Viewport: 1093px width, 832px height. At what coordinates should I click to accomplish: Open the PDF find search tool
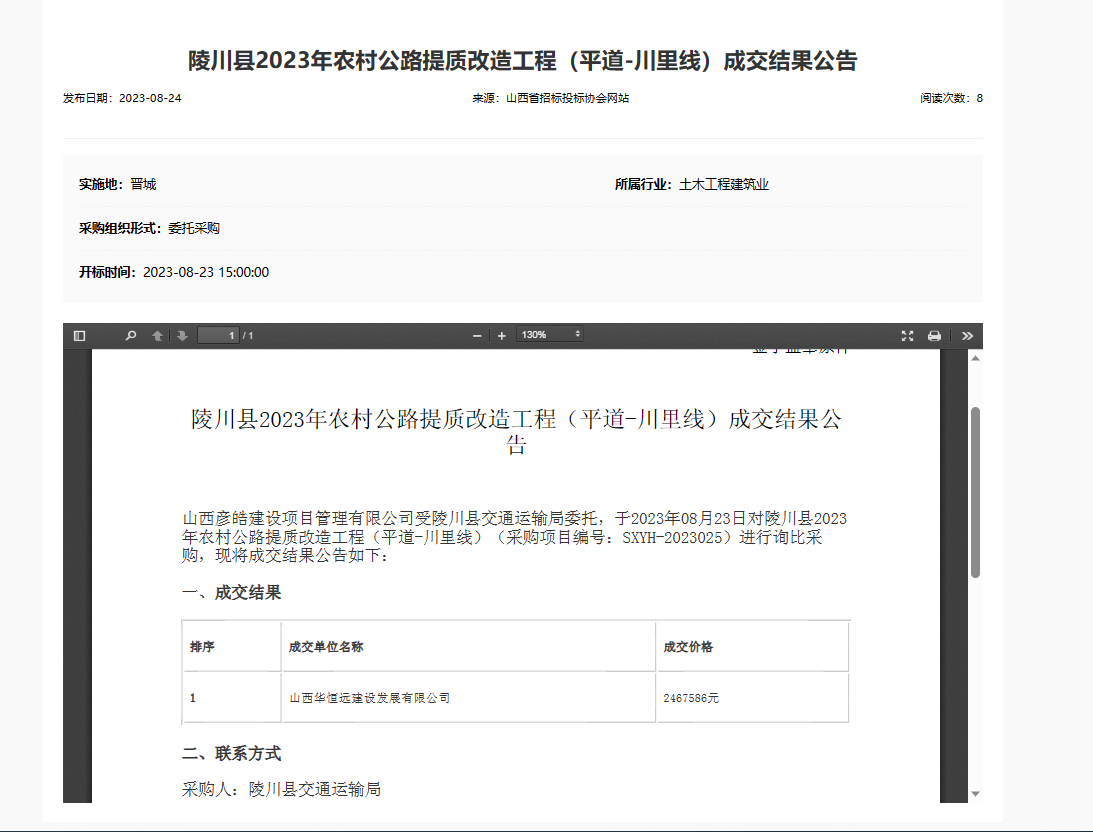[x=130, y=336]
